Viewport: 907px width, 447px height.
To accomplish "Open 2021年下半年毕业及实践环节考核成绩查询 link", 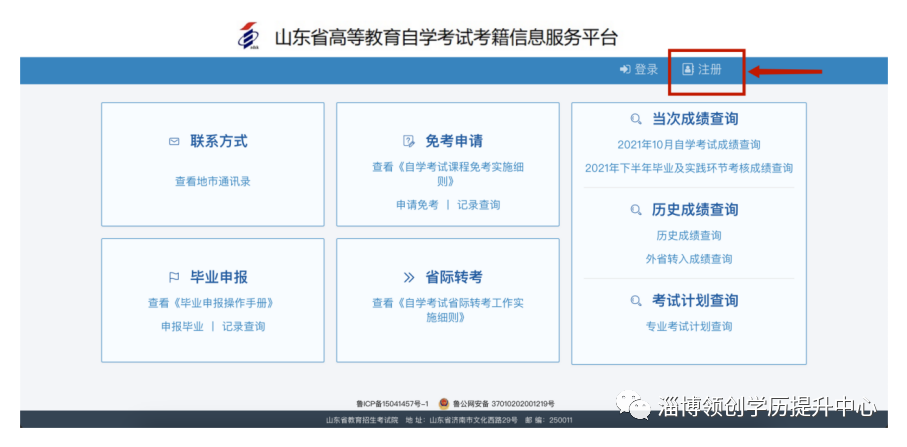I will click(x=689, y=168).
